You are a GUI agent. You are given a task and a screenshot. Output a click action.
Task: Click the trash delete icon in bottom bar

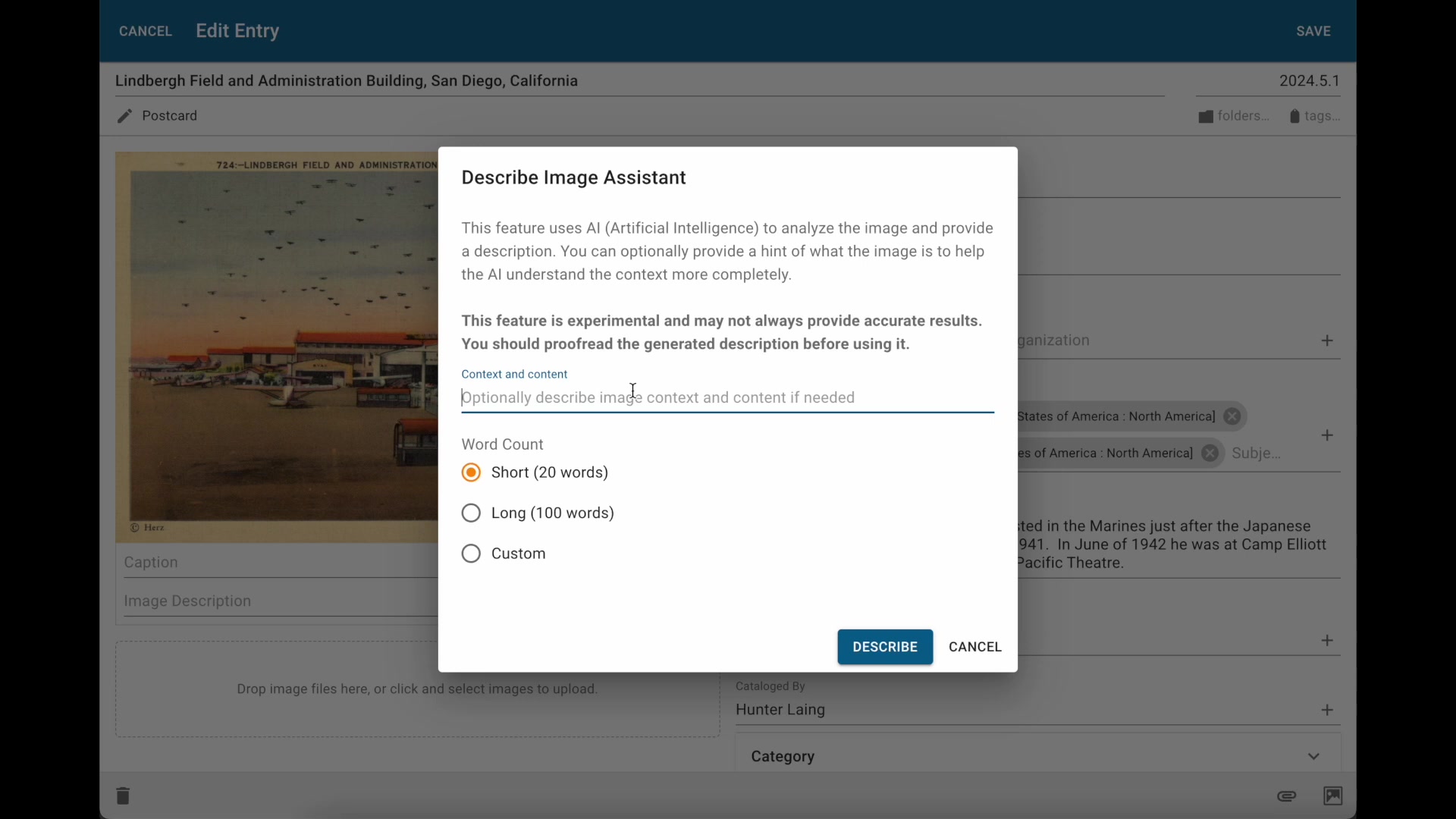[123, 795]
